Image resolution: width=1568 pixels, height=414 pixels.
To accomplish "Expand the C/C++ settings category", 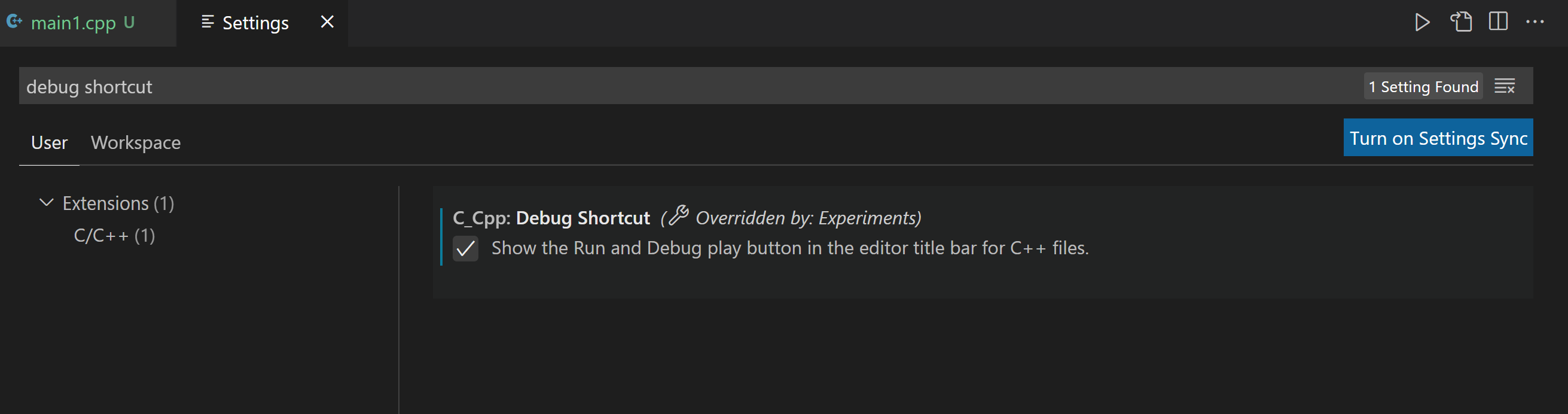I will click(114, 236).
